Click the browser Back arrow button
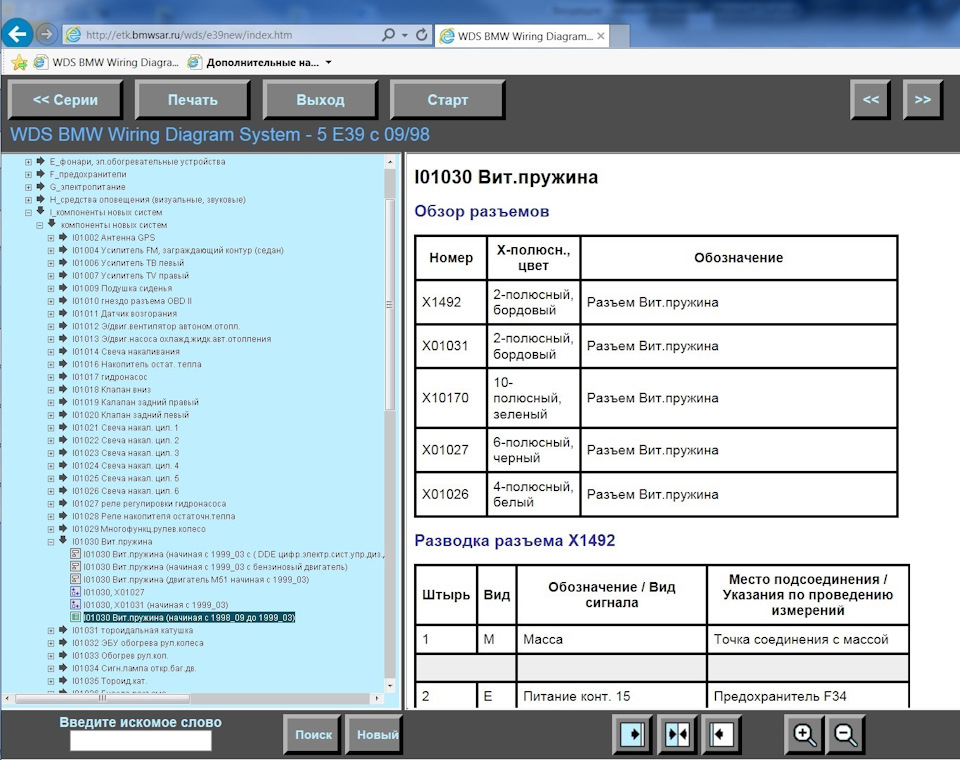 point(17,34)
